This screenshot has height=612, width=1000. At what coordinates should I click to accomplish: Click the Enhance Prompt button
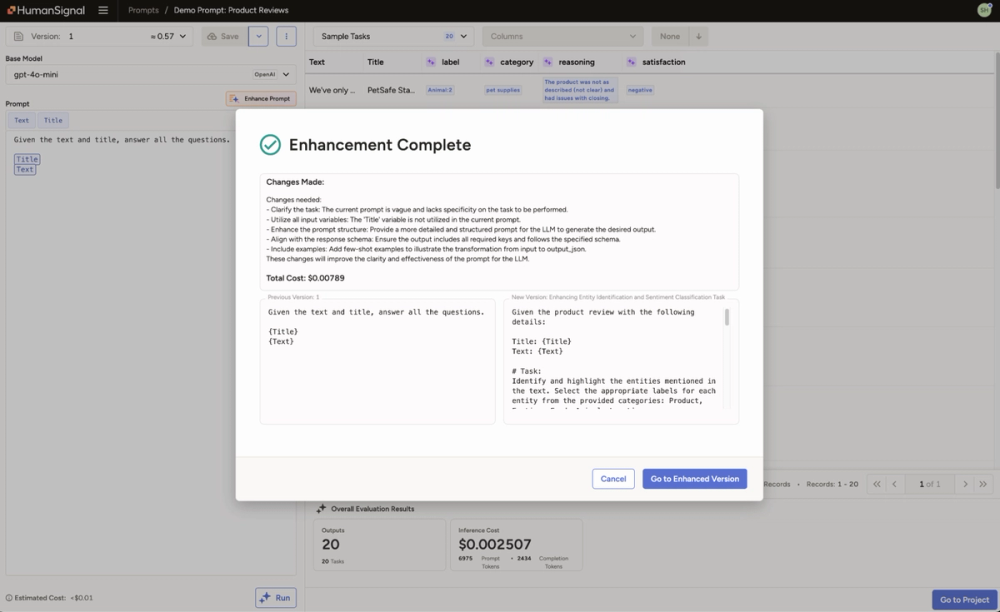pyautogui.click(x=261, y=99)
